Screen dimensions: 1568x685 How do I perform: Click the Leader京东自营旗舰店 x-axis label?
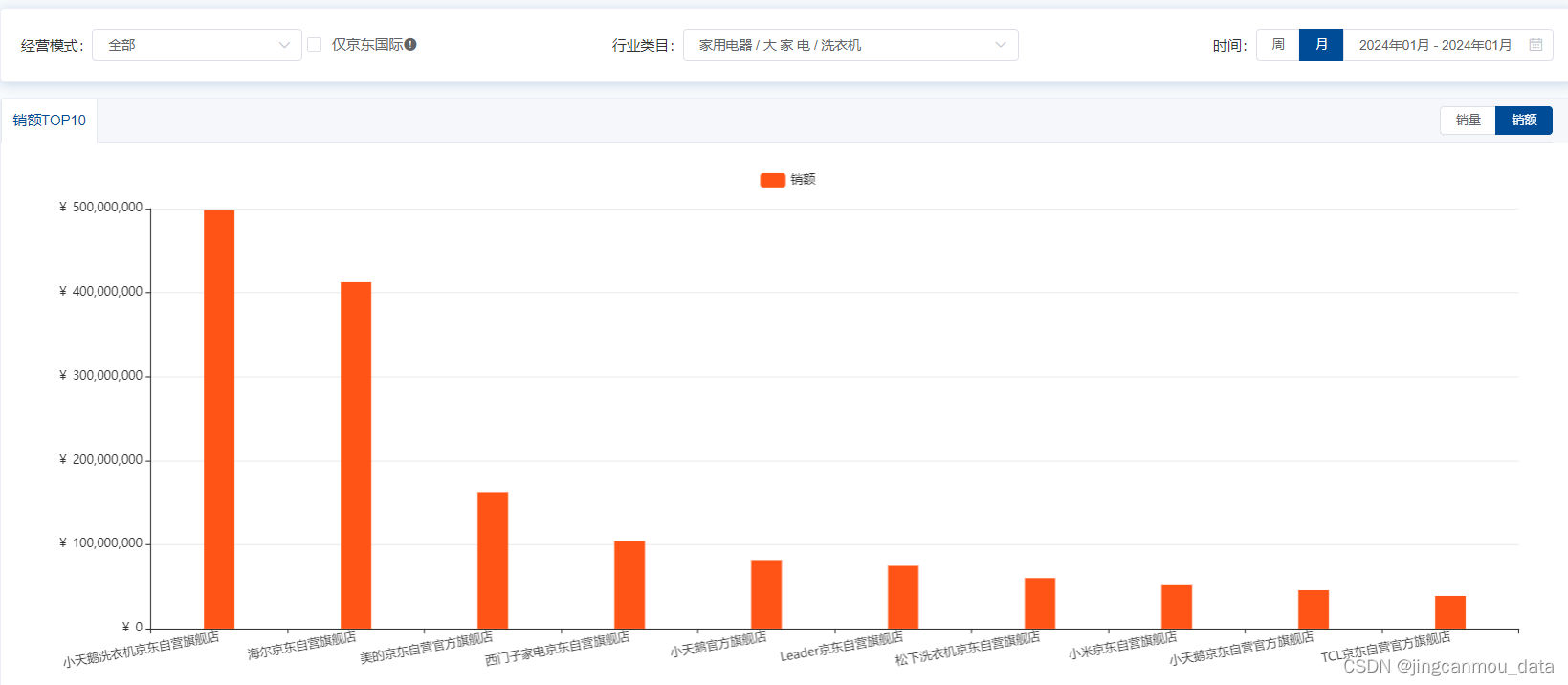click(x=841, y=647)
